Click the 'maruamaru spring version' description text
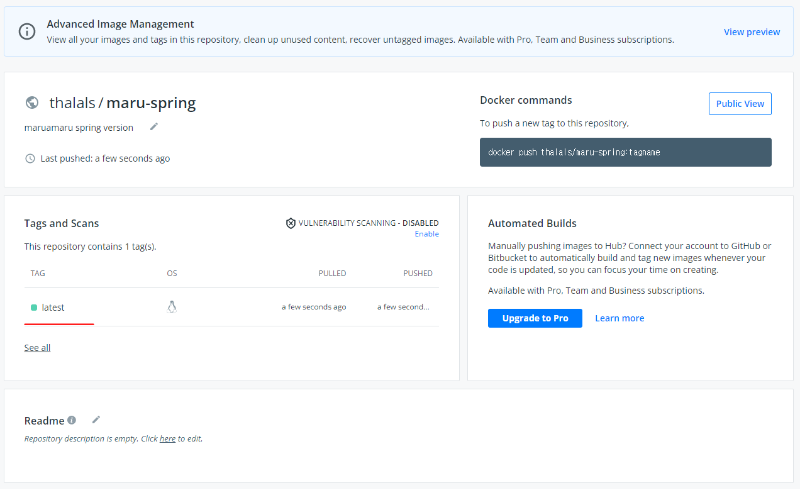This screenshot has height=489, width=800. point(79,128)
